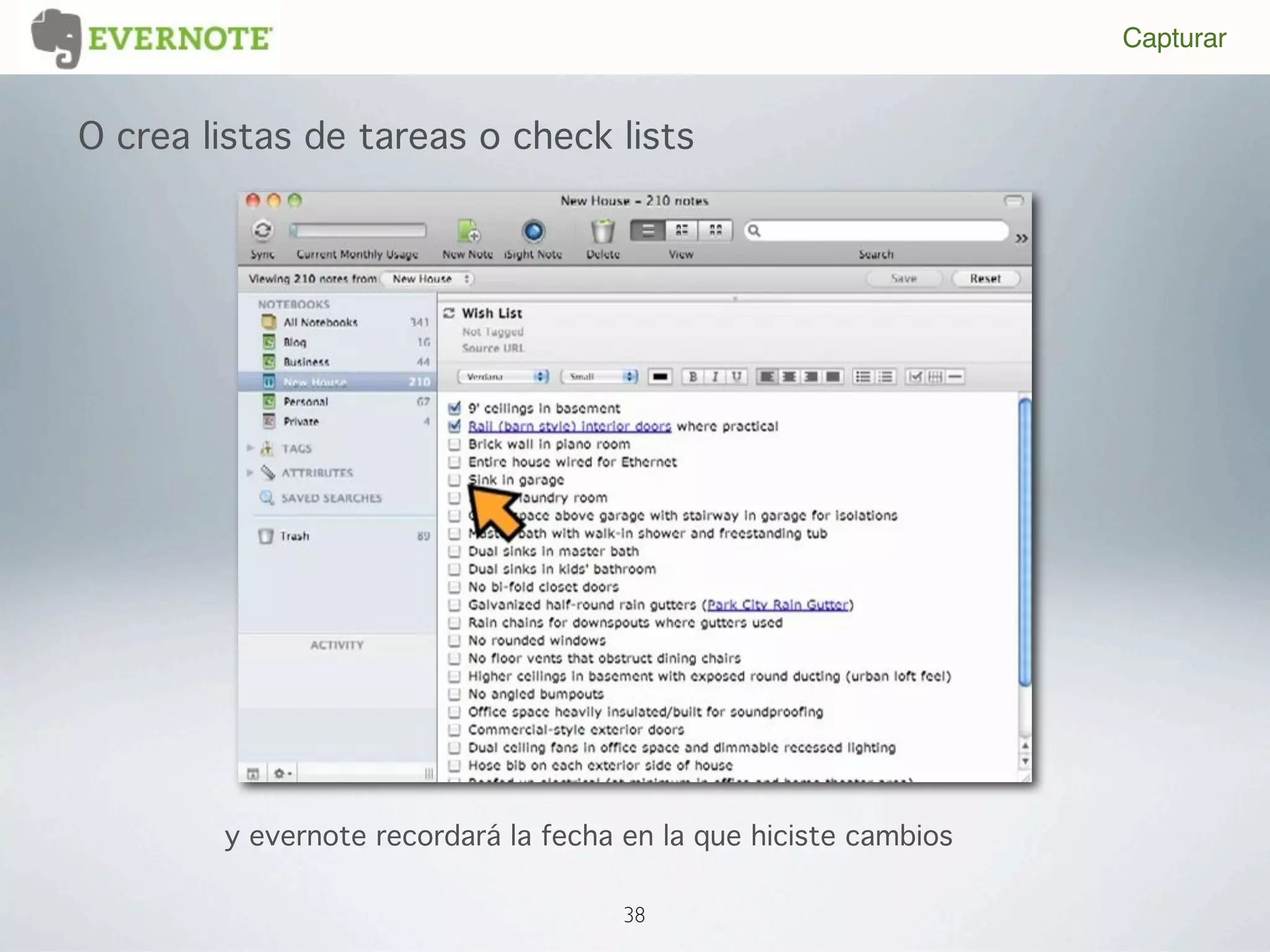The height and width of the screenshot is (952, 1270).
Task: Open the iSight Note camera icon
Action: click(533, 231)
